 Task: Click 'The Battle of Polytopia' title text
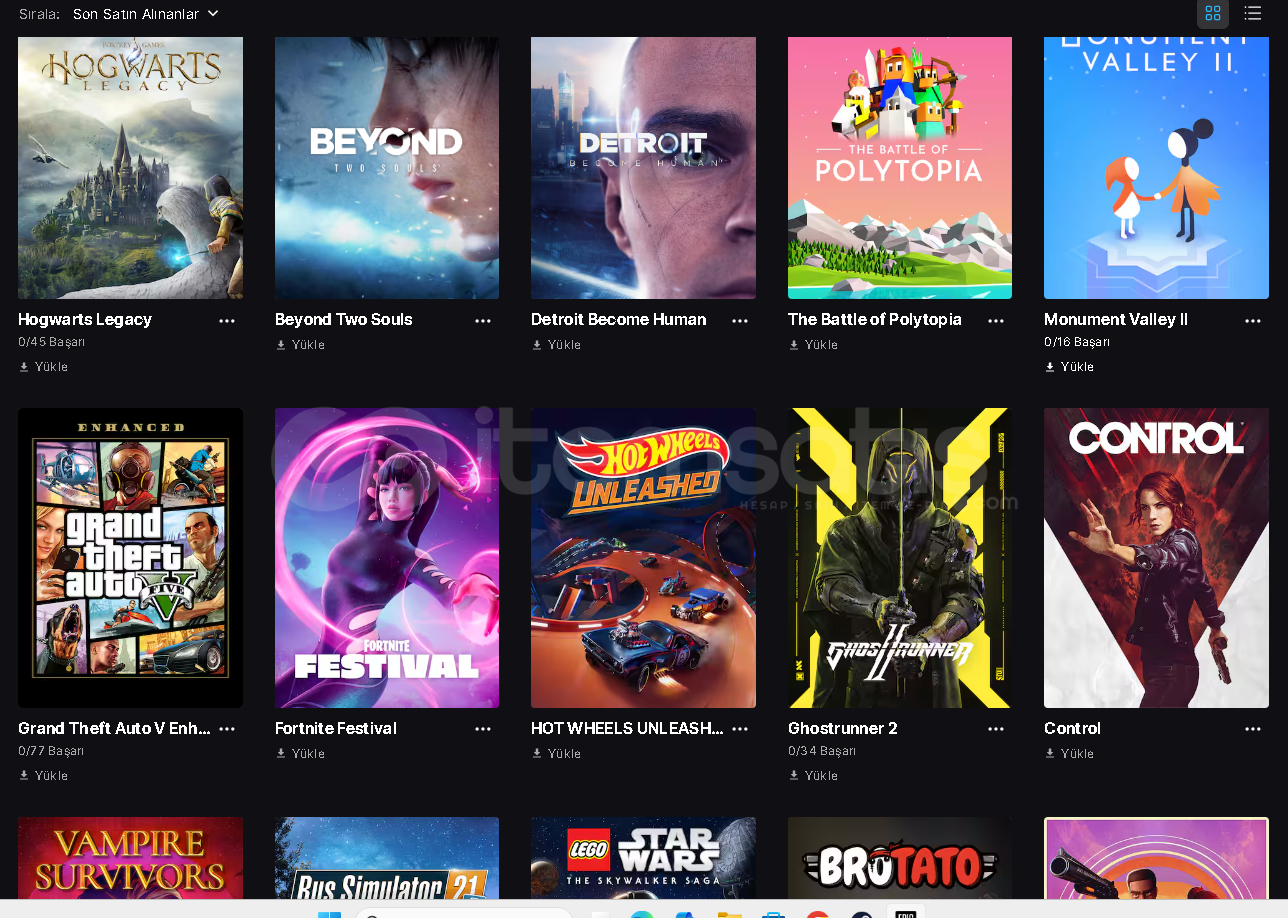[x=874, y=320]
